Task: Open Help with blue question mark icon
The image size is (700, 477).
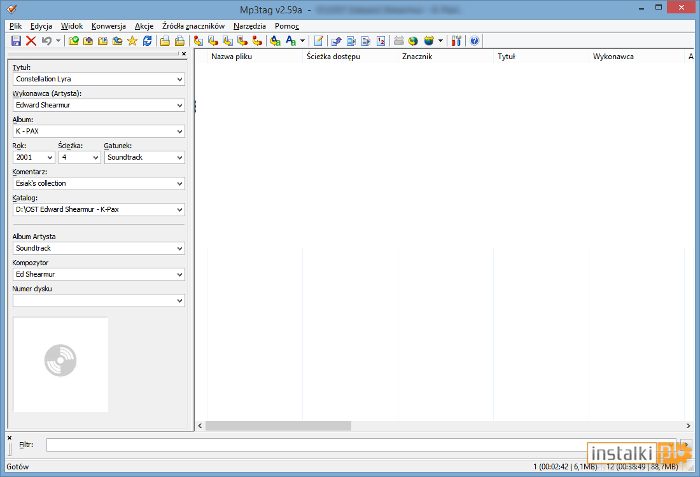Action: tap(474, 41)
